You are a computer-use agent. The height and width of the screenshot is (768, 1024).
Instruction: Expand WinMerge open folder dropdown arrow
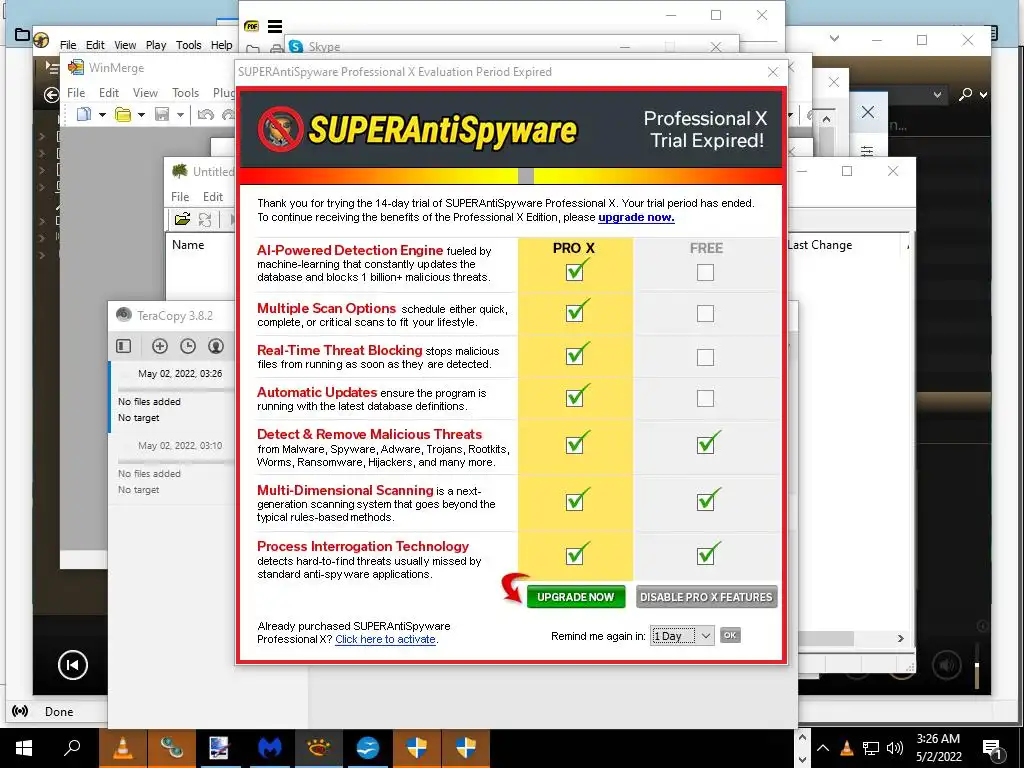[140, 115]
